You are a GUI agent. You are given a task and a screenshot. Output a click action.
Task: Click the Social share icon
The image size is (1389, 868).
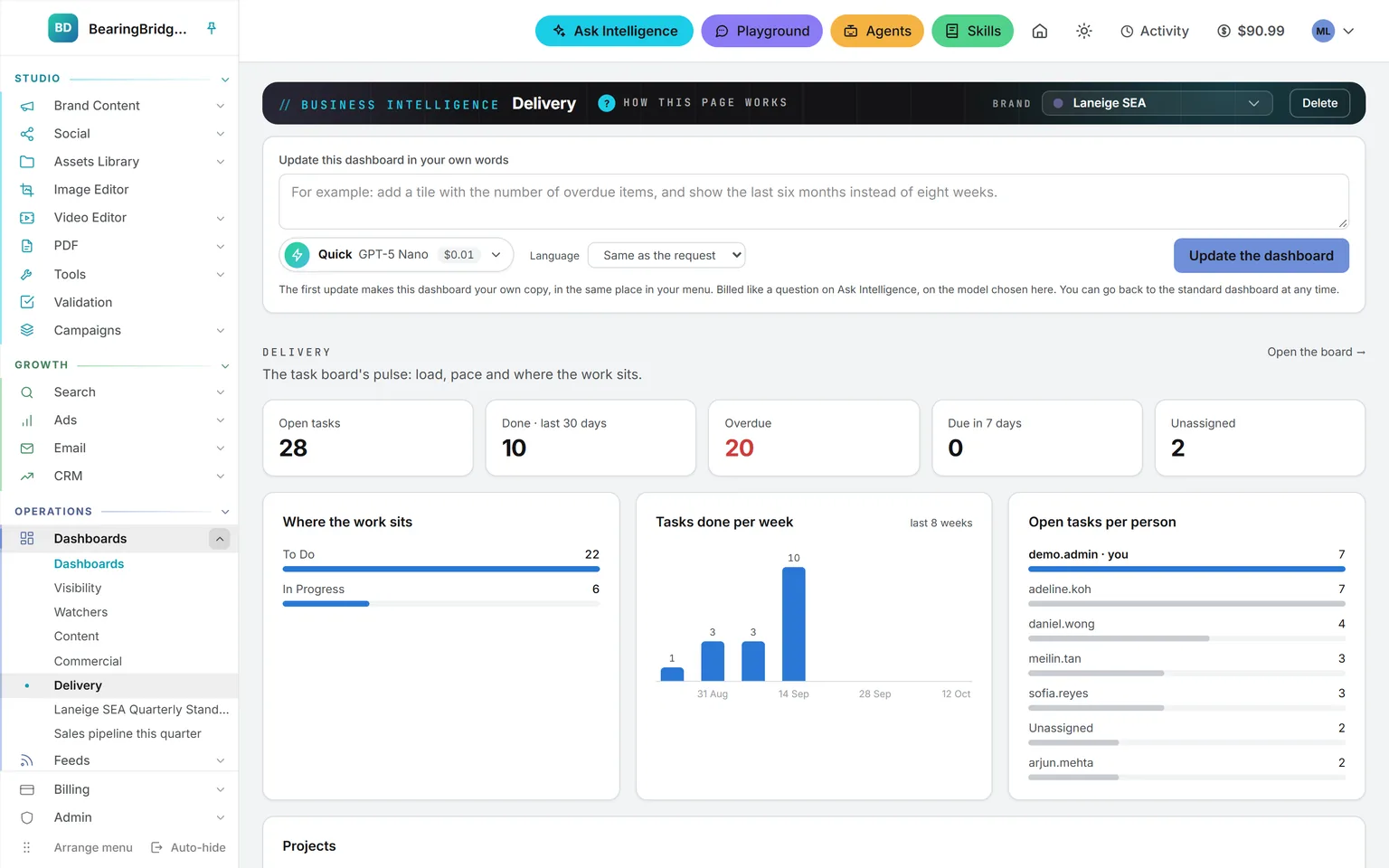pyautogui.click(x=27, y=134)
